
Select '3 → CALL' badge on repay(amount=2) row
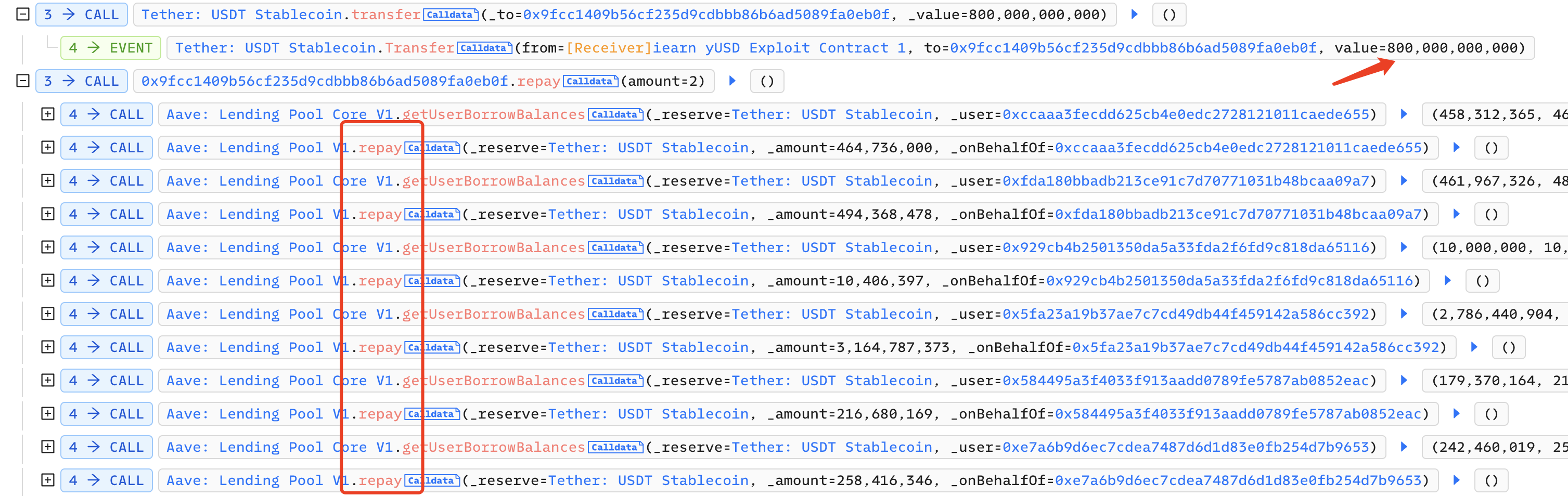(82, 81)
